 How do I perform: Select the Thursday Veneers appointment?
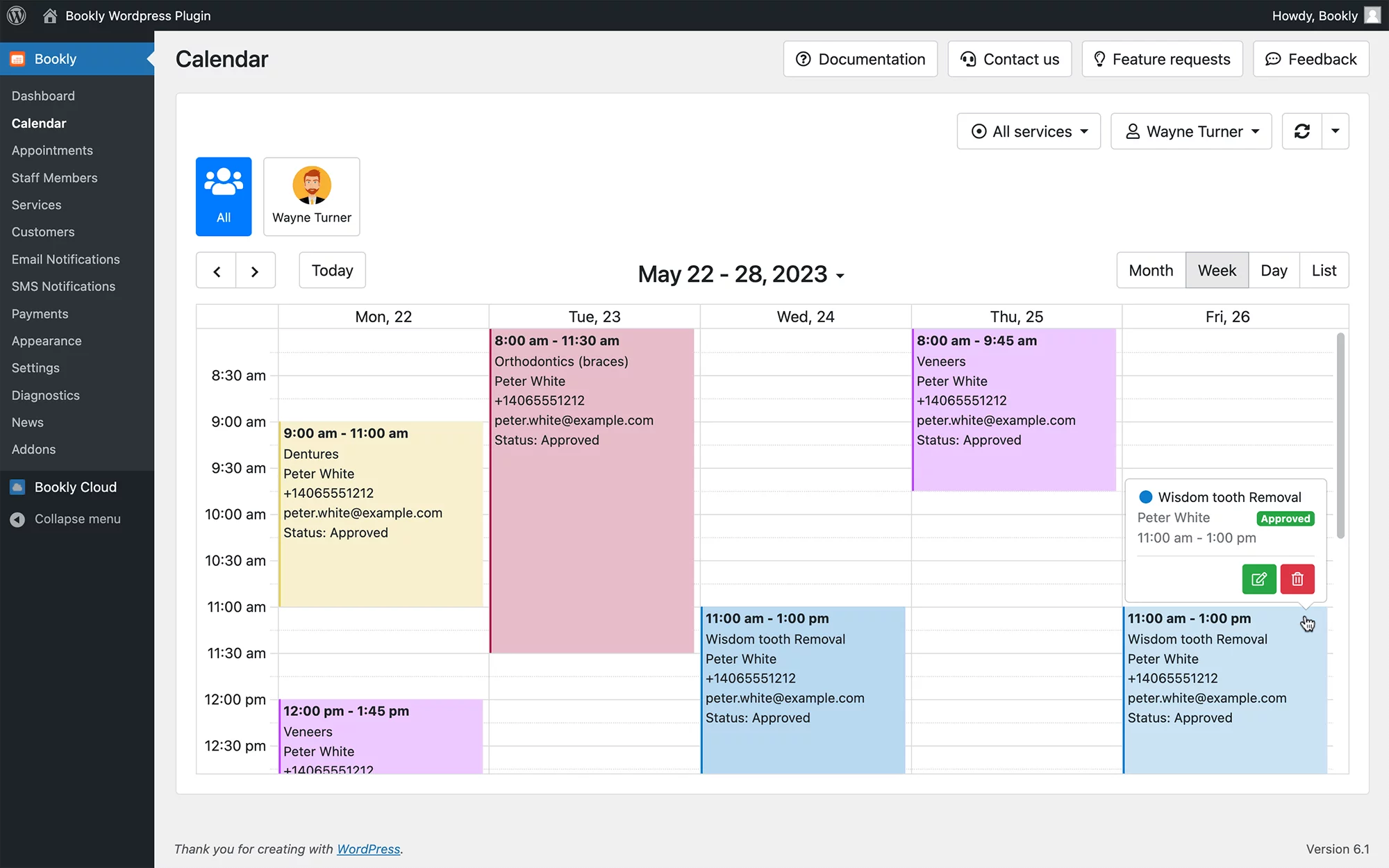tap(1014, 410)
